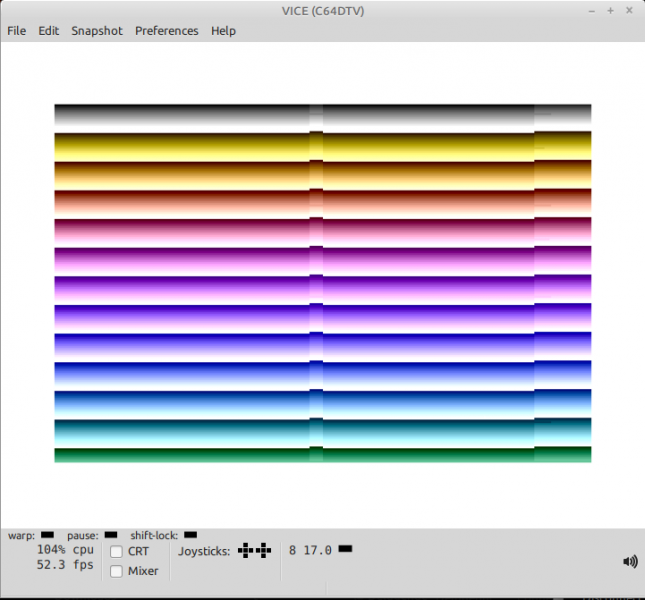Enable the CRT checkbox

(x=117, y=552)
